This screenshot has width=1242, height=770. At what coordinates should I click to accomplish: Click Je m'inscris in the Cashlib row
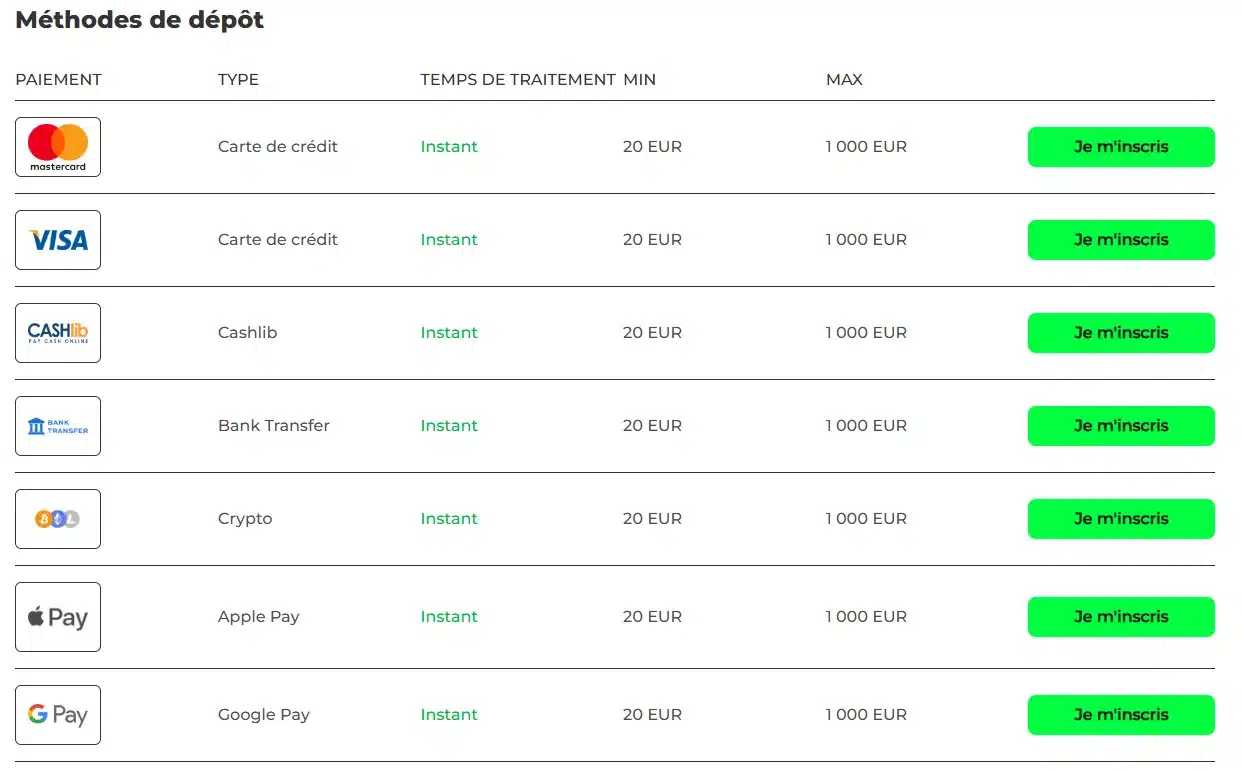pyautogui.click(x=1121, y=333)
